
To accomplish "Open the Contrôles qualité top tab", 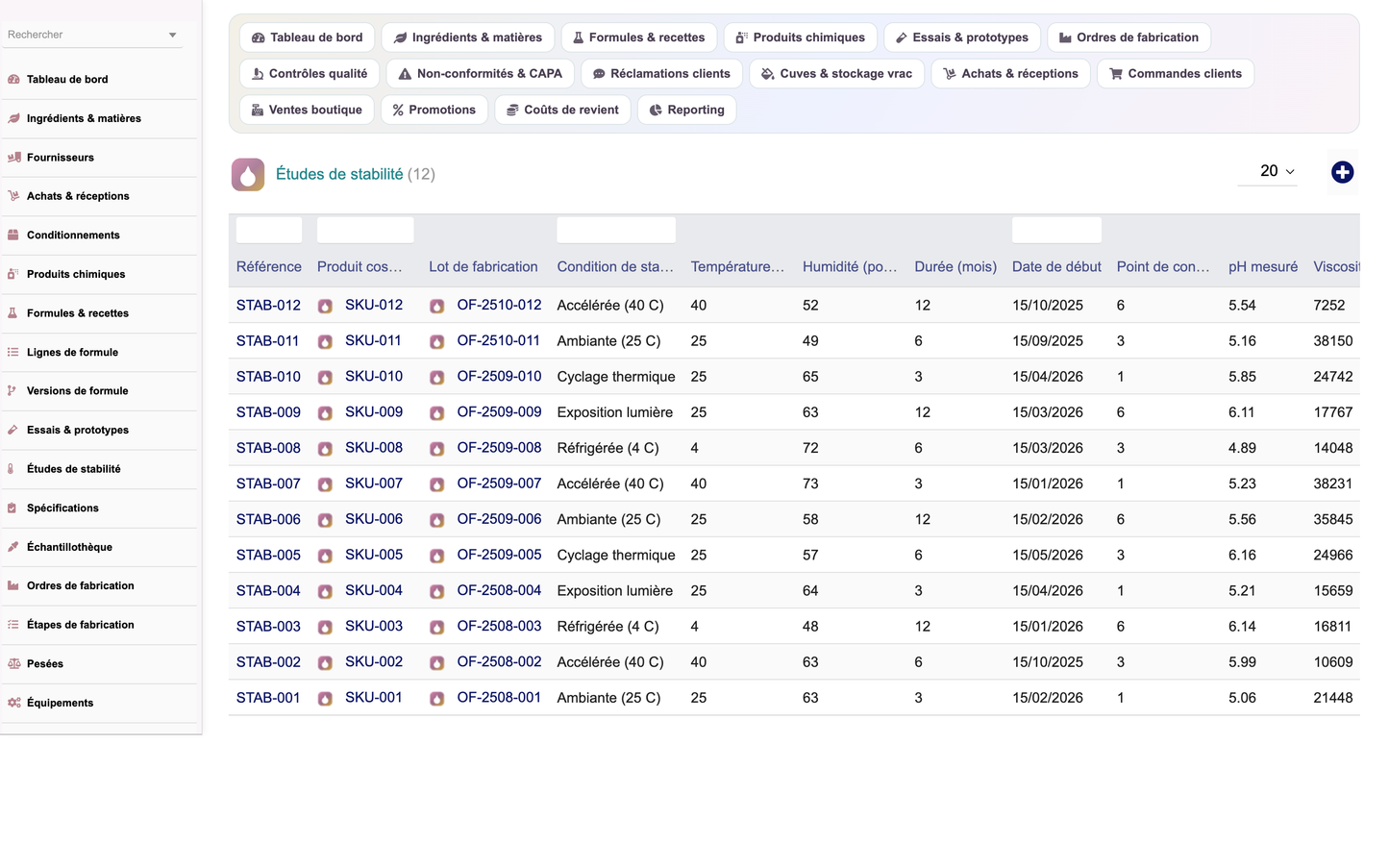I will [x=310, y=74].
